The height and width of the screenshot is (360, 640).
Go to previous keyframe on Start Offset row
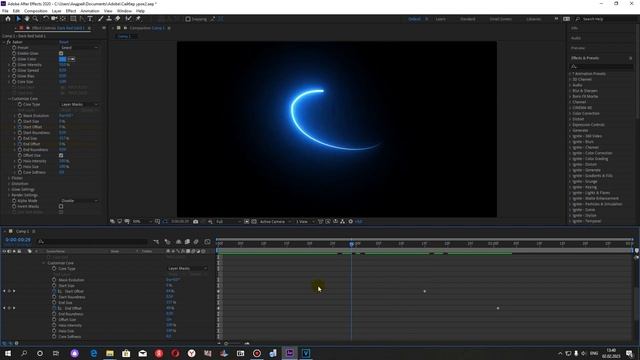coord(4,291)
